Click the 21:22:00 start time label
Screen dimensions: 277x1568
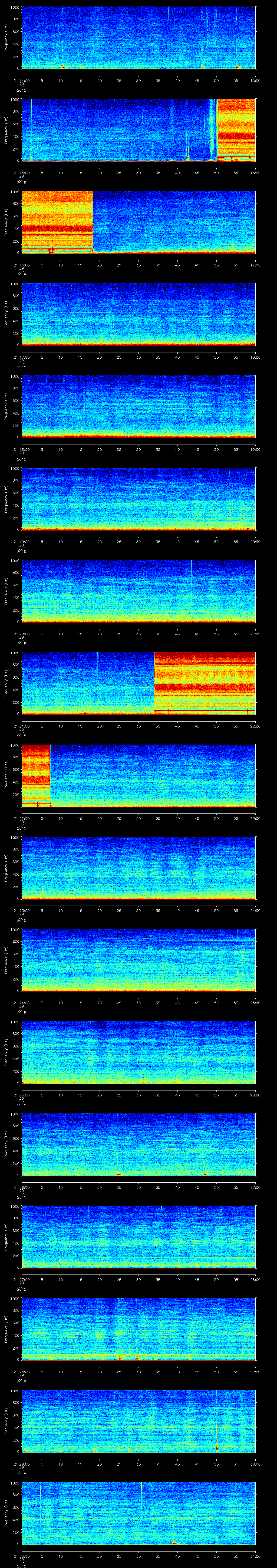point(21,818)
